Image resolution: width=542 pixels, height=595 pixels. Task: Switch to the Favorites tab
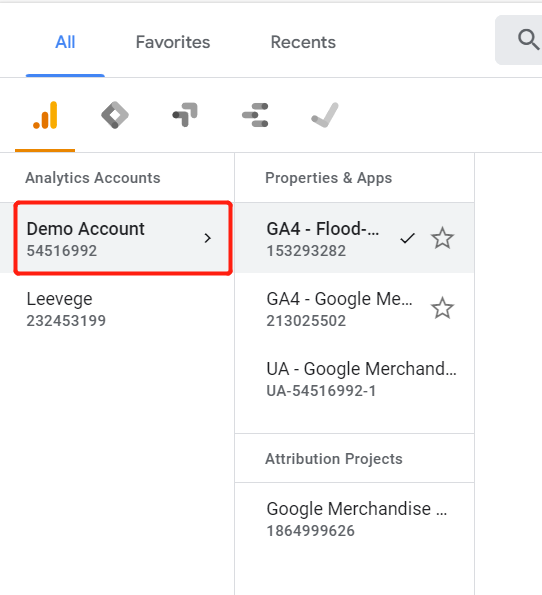(173, 42)
